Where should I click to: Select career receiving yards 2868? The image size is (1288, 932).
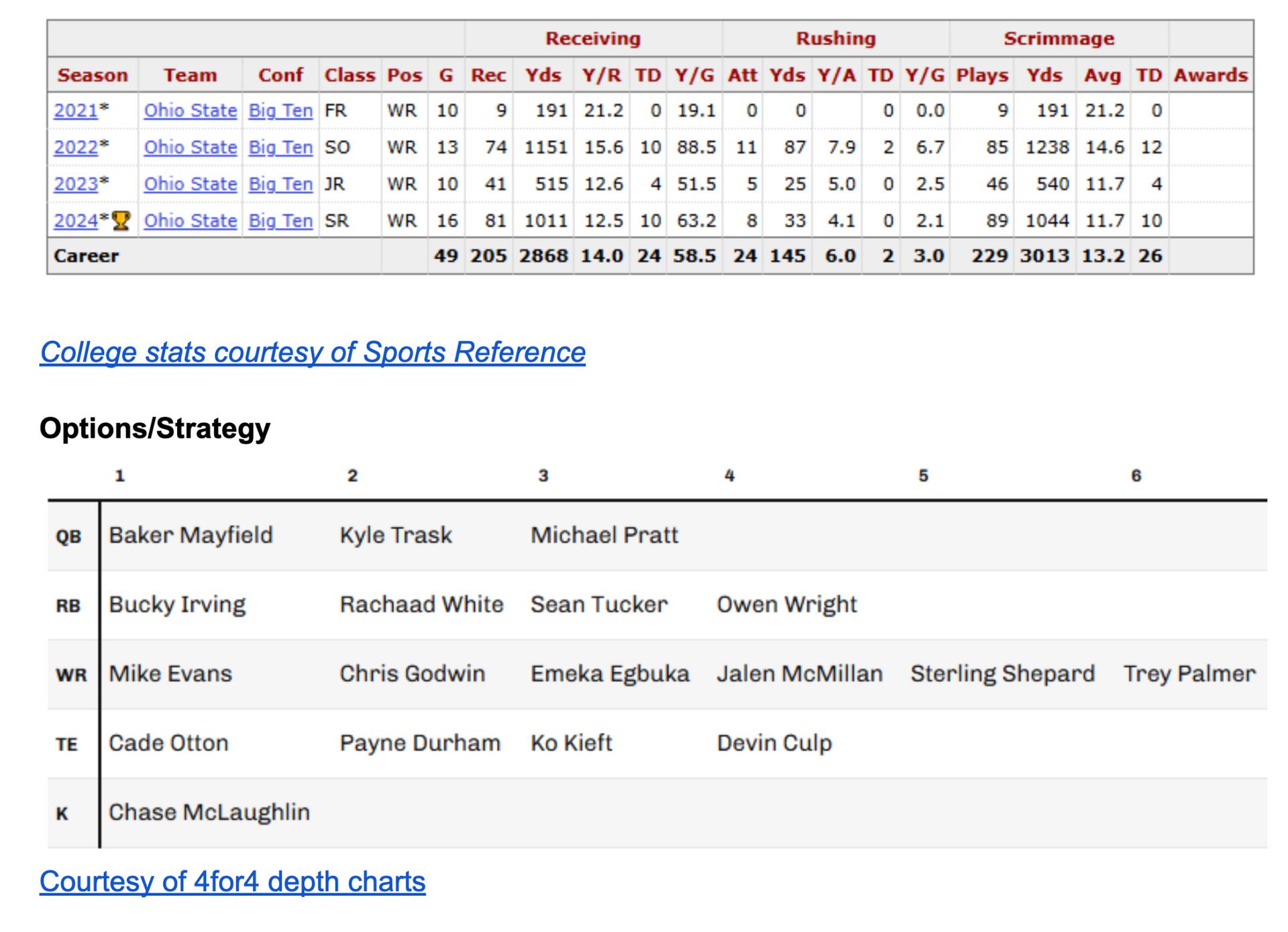tap(543, 256)
